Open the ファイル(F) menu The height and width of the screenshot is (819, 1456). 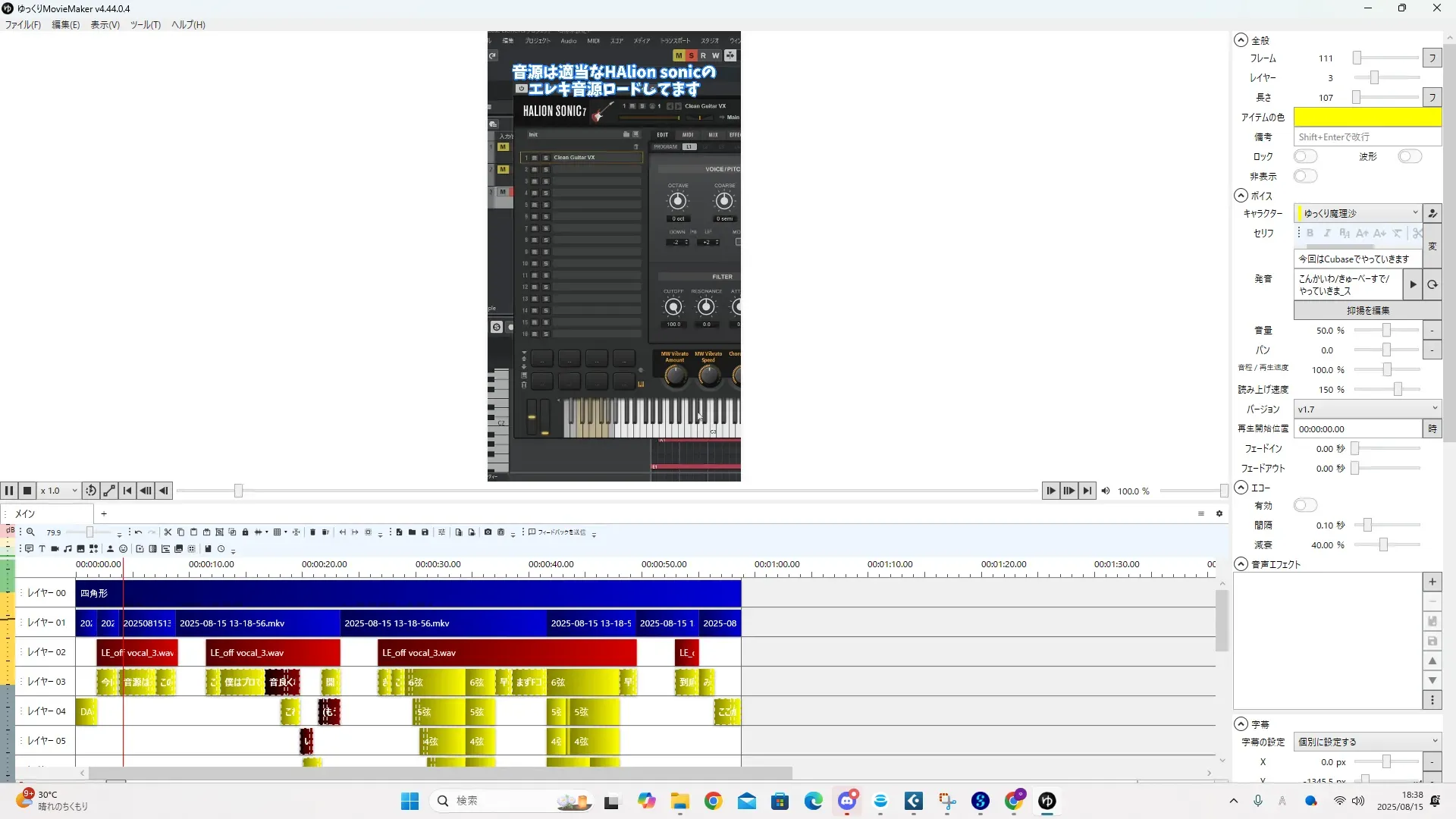(23, 24)
